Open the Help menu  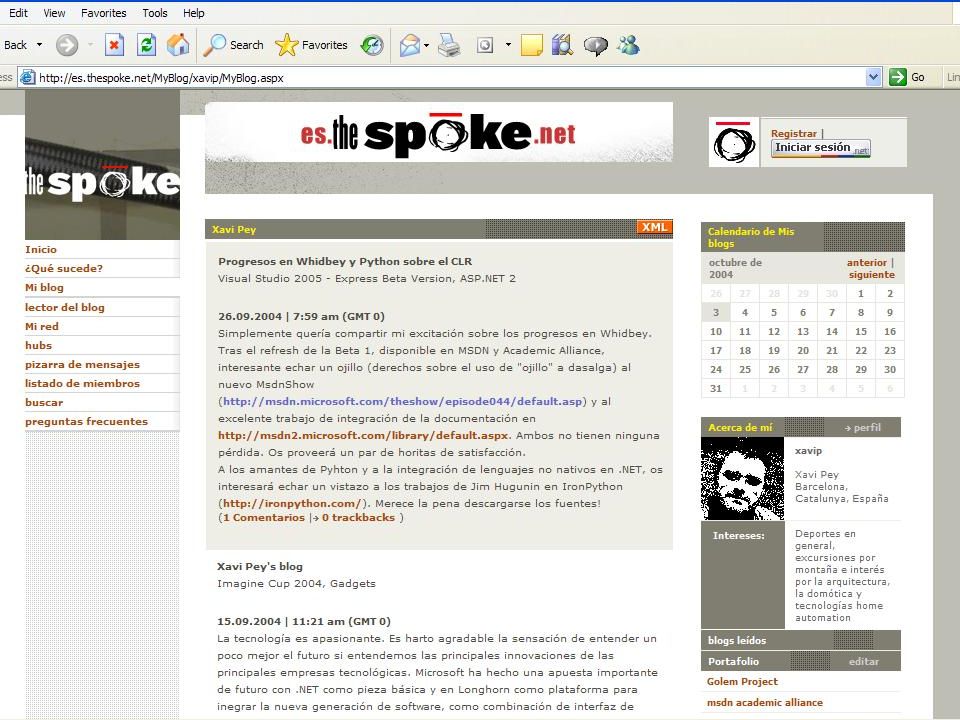(x=193, y=13)
